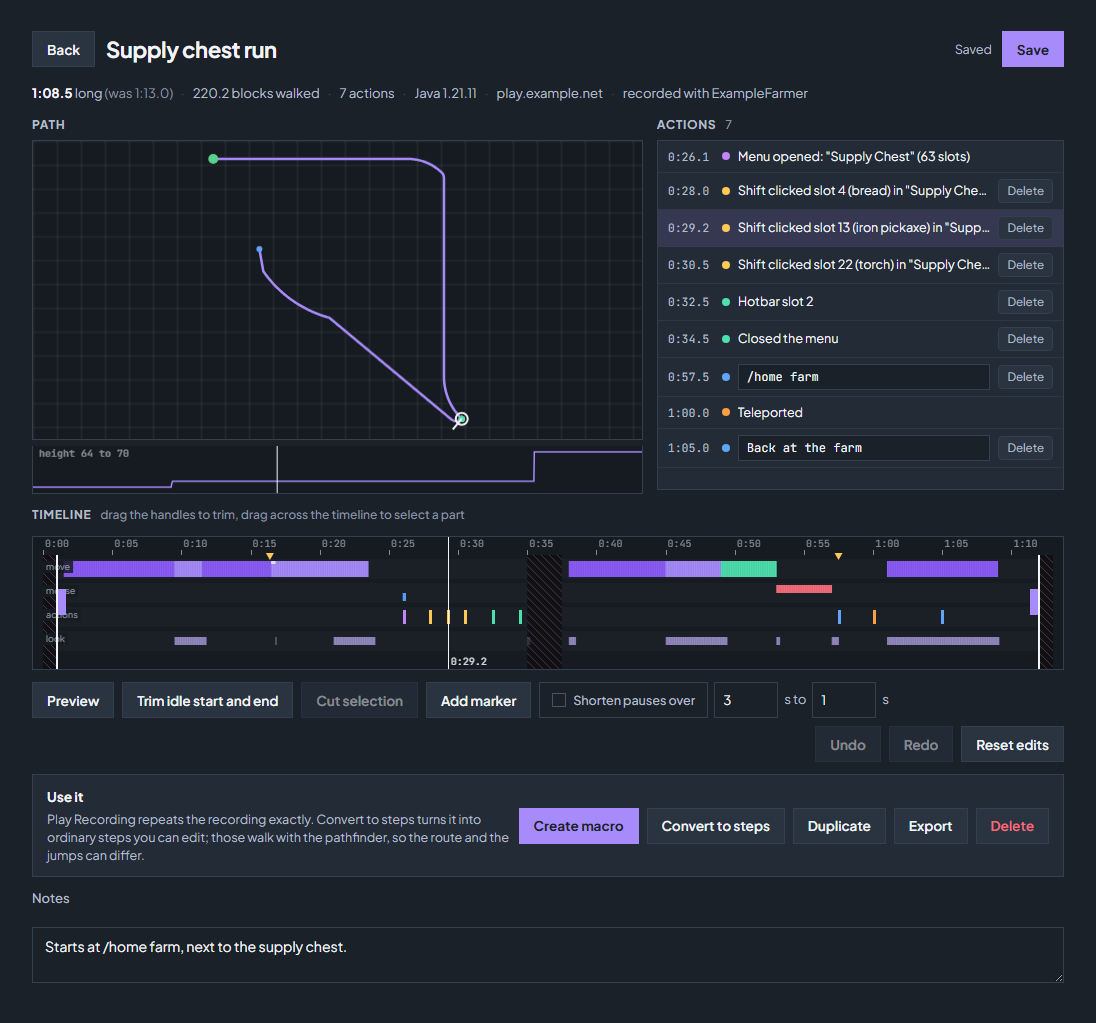1096x1023 pixels.
Task: Click the blue start dot of the short inner path
Action: click(259, 249)
